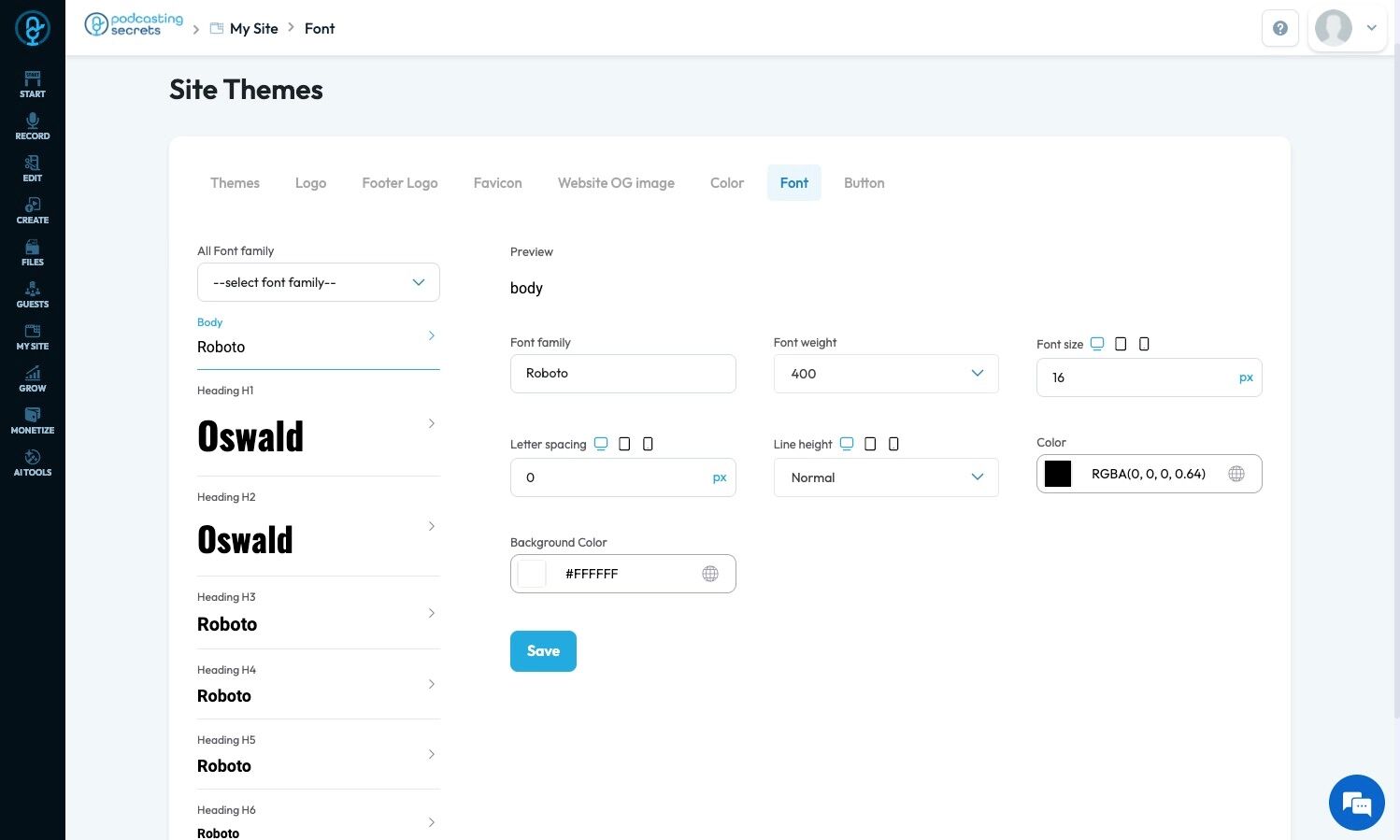Open FILES from the sidebar
Screen dimensions: 1400x840
(x=33, y=252)
